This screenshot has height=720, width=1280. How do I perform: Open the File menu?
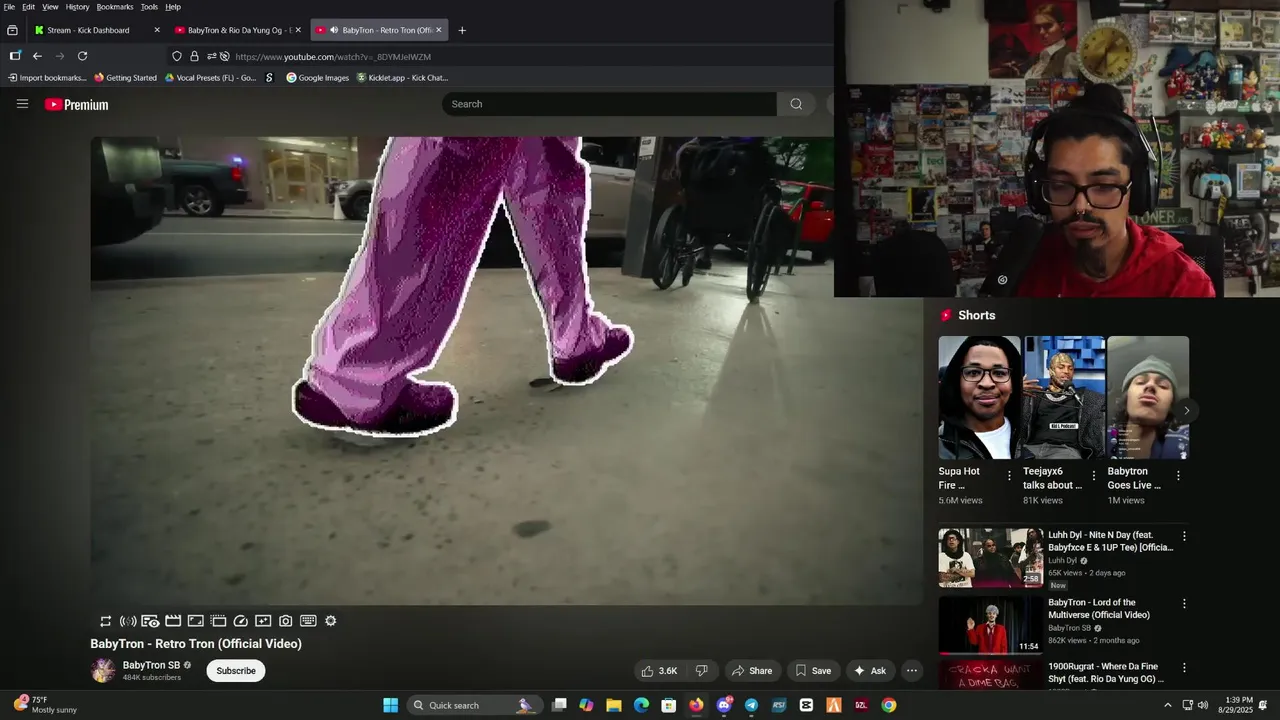(9, 7)
